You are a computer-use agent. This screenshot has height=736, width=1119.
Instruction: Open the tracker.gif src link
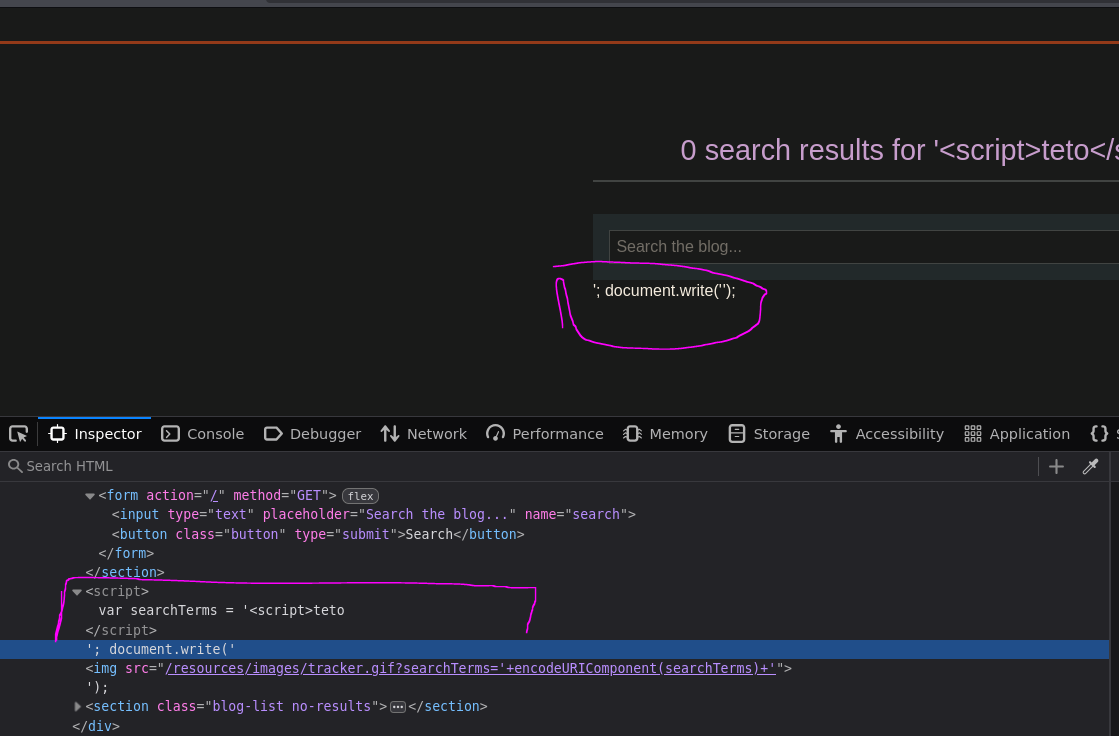(470, 668)
